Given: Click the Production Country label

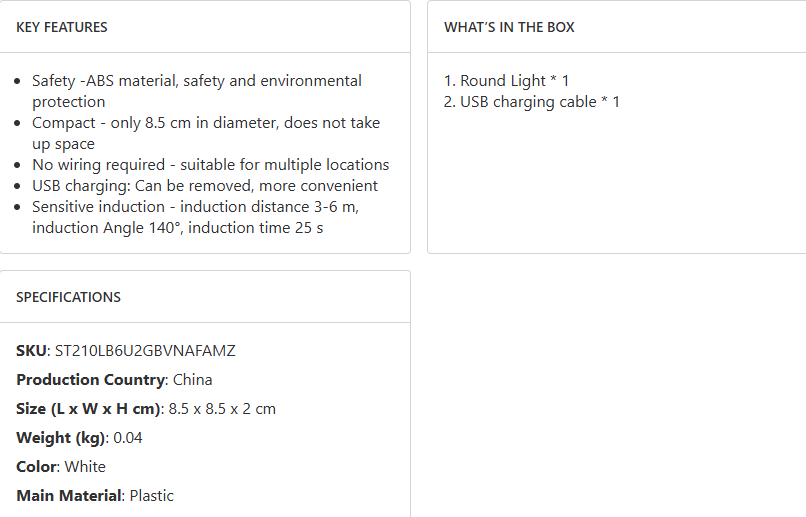Looking at the screenshot, I should 90,380.
